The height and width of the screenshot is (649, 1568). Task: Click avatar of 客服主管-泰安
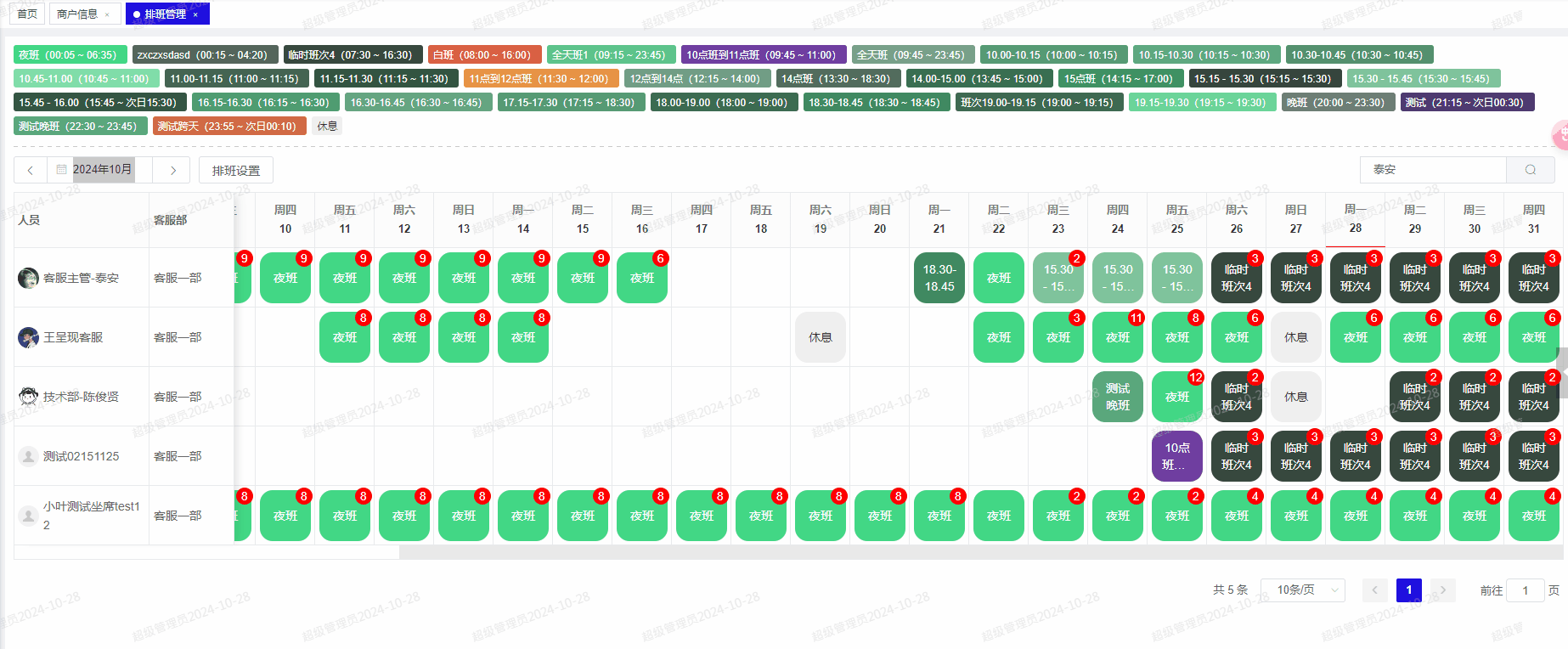point(28,278)
